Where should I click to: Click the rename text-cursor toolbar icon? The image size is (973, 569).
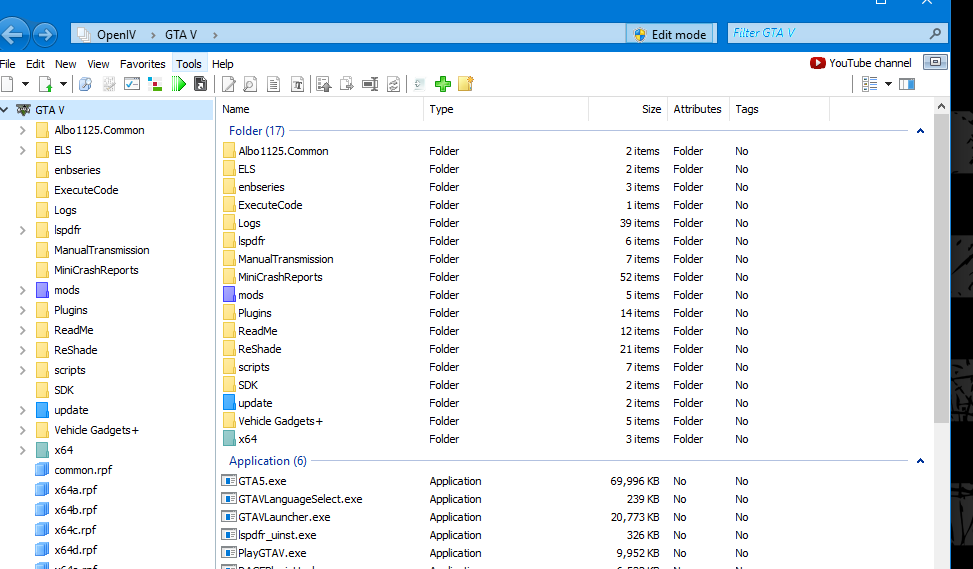coord(370,84)
